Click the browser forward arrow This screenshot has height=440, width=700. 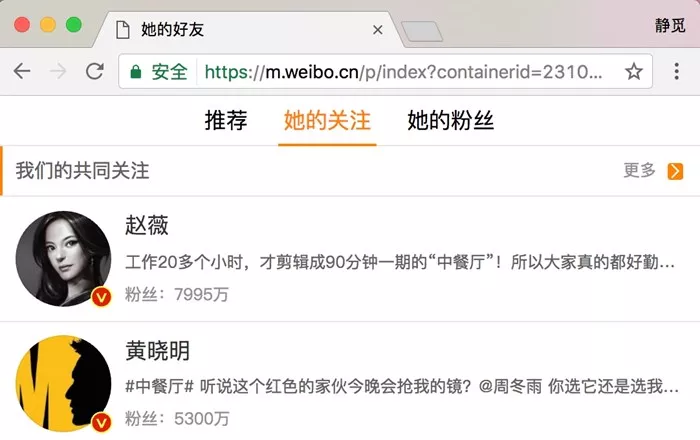(58, 71)
